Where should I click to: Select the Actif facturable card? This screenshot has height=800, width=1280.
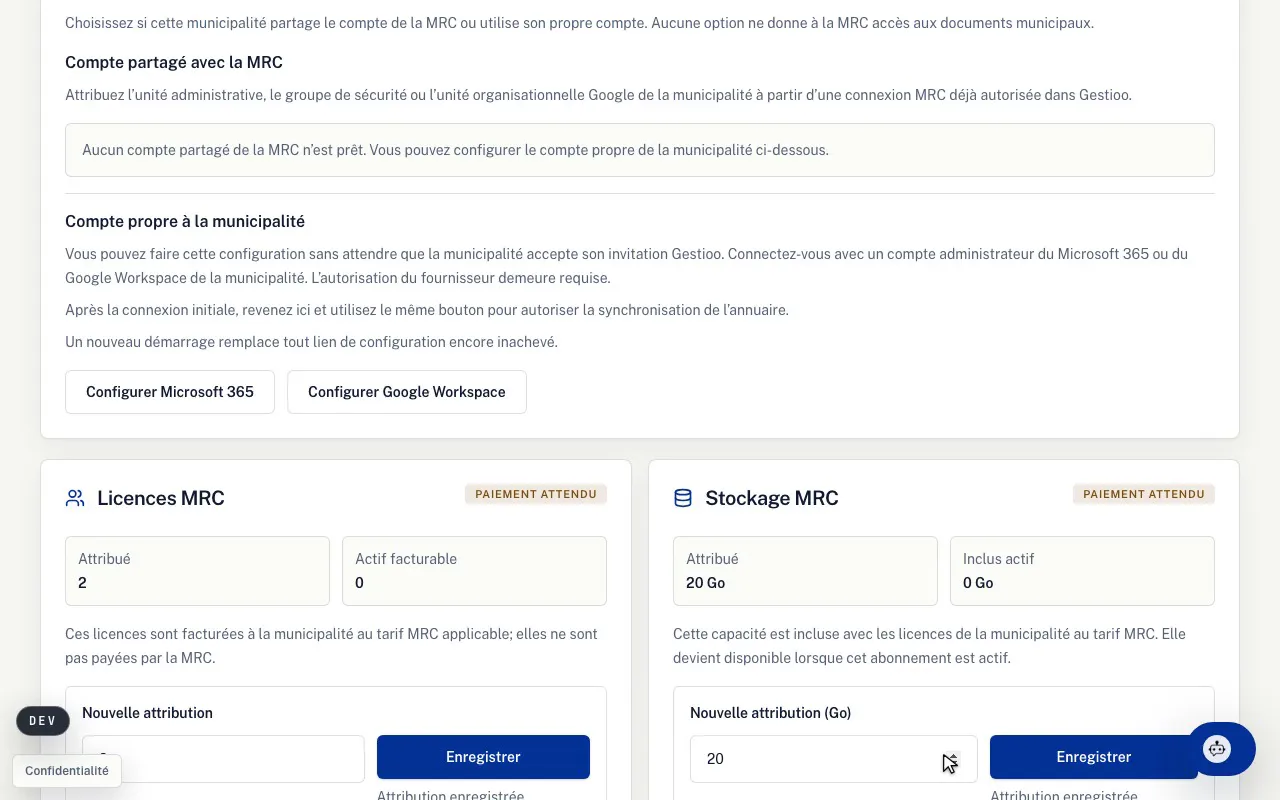click(x=474, y=571)
